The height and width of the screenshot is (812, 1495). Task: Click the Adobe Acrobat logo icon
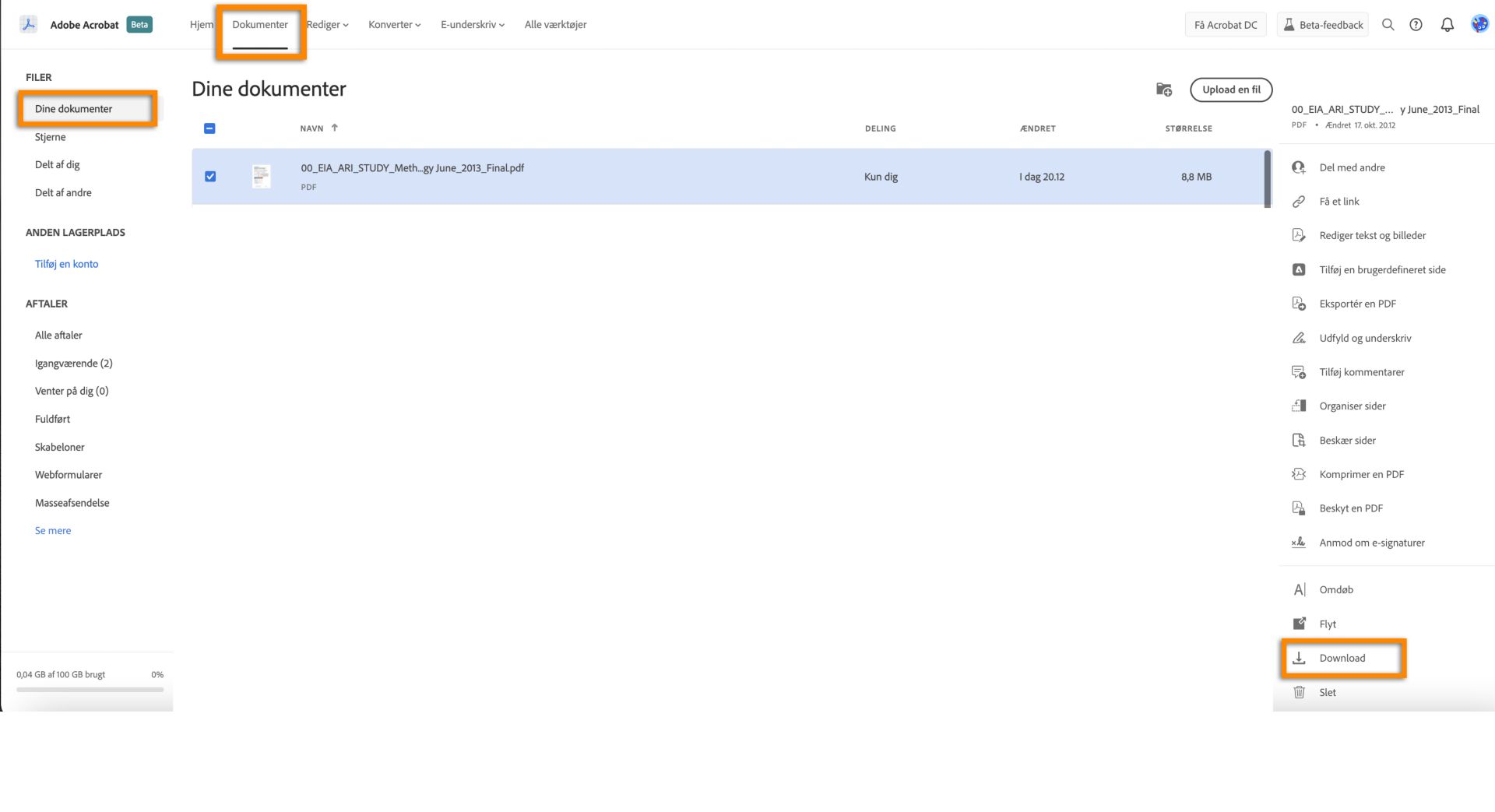(x=29, y=24)
